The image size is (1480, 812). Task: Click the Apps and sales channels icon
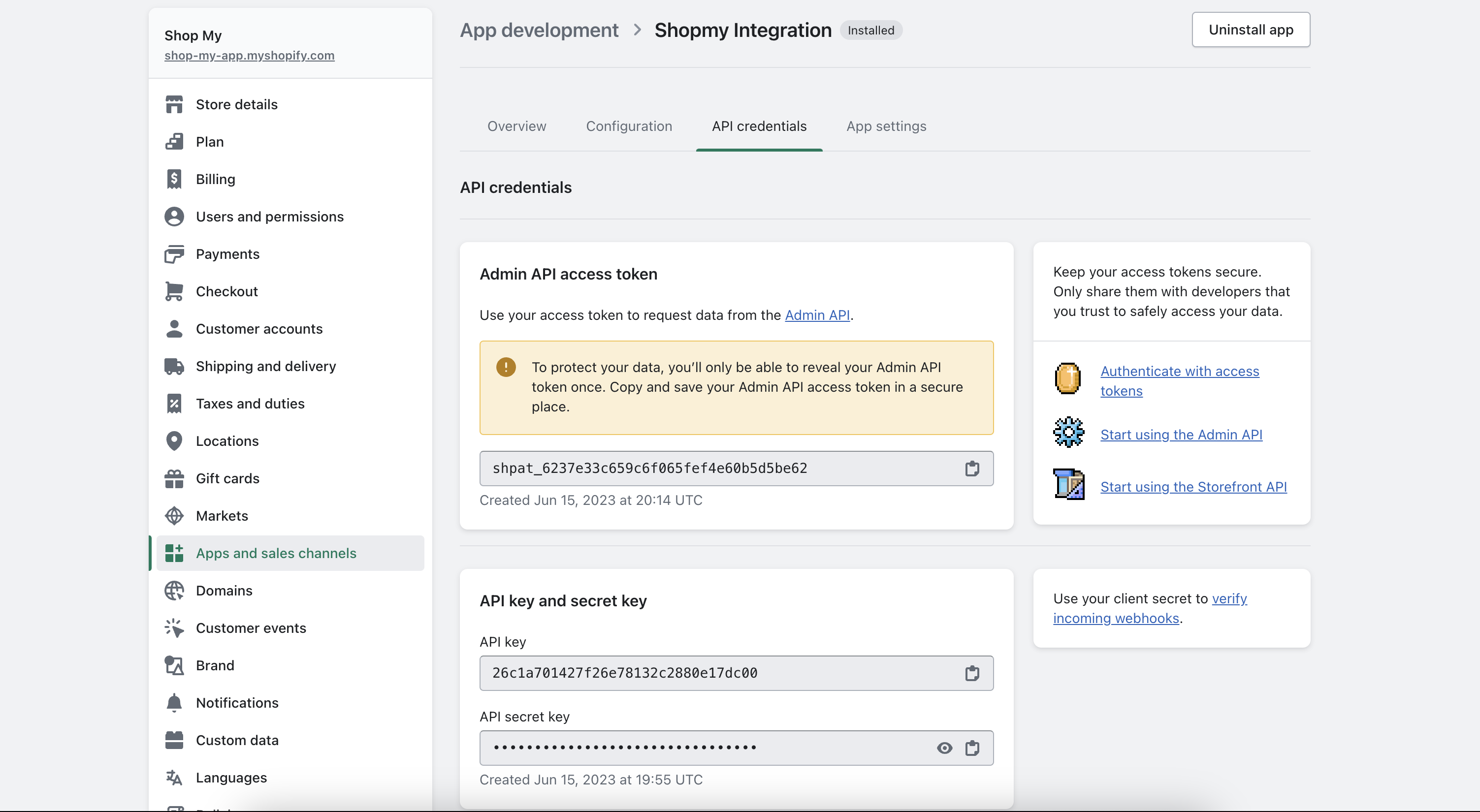(174, 553)
